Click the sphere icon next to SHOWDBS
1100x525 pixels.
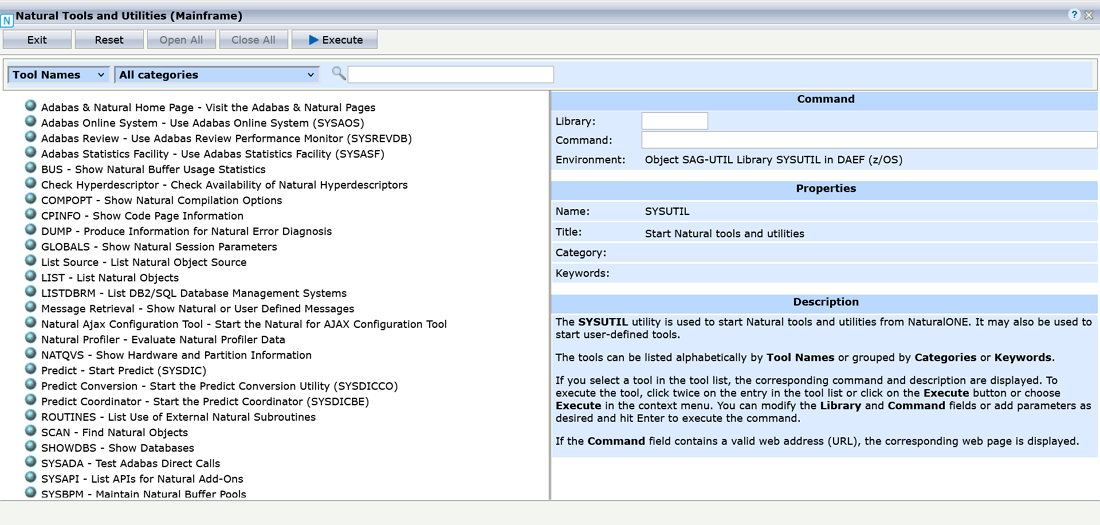click(30, 446)
